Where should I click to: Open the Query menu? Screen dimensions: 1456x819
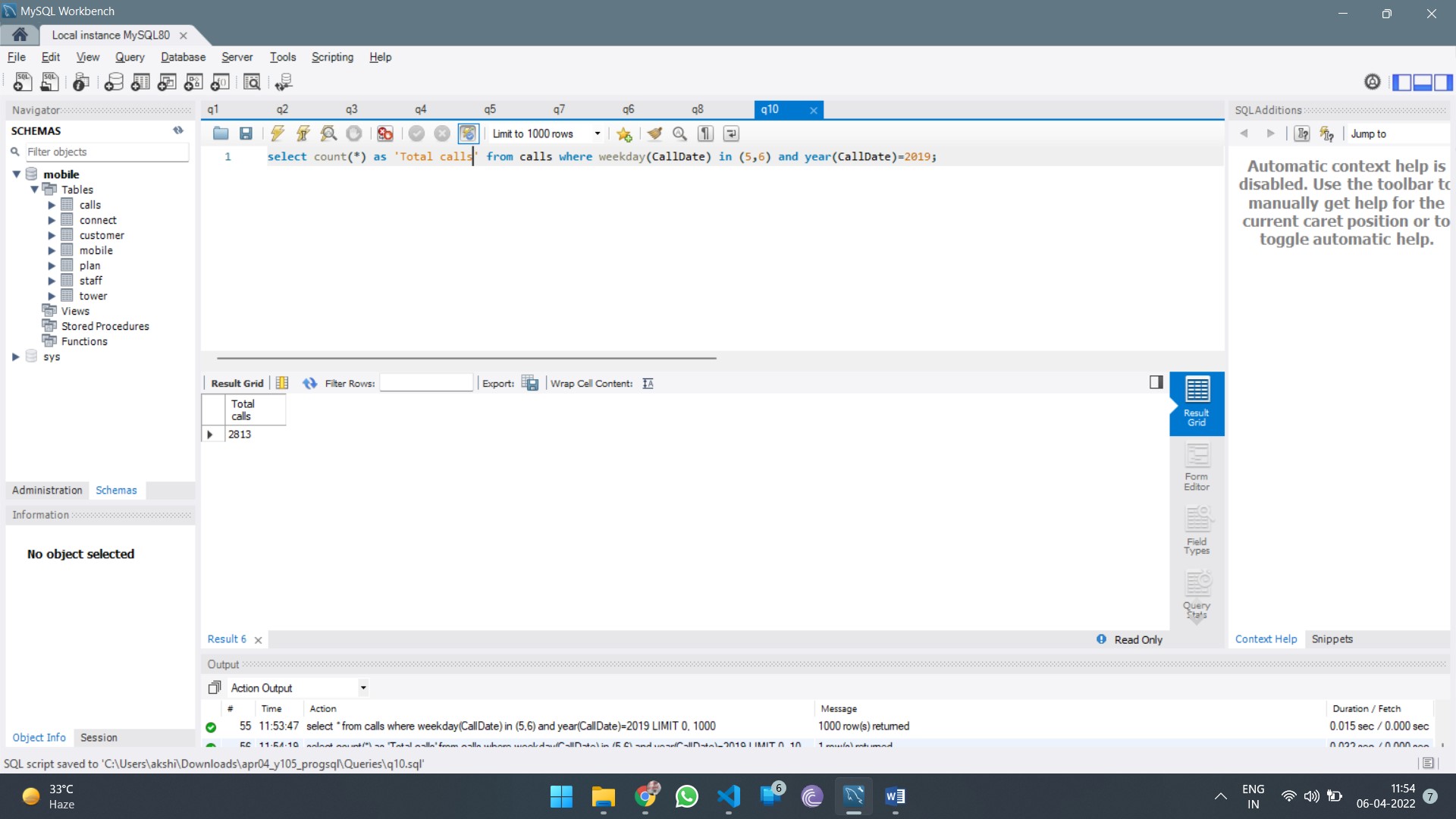pyautogui.click(x=130, y=57)
